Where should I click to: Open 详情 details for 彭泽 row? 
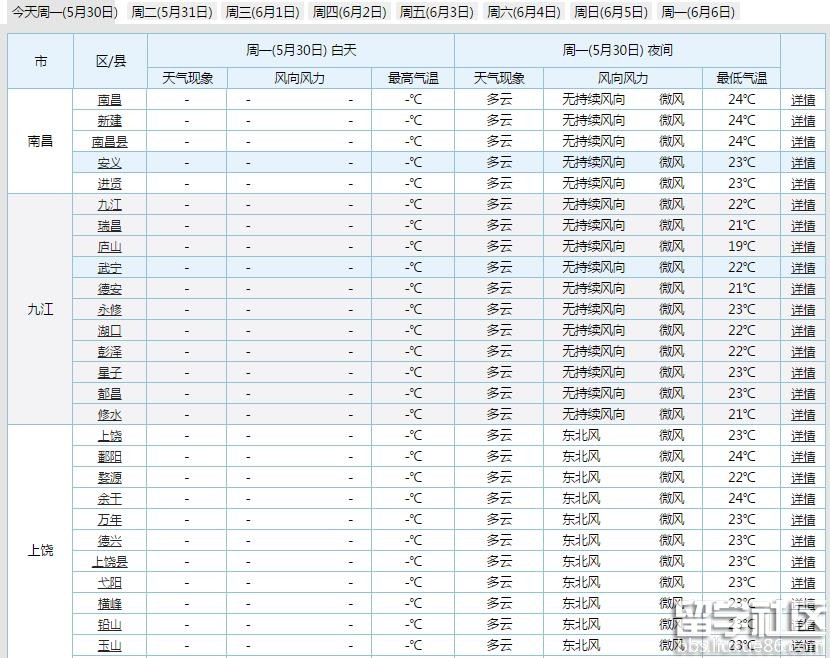tap(803, 351)
